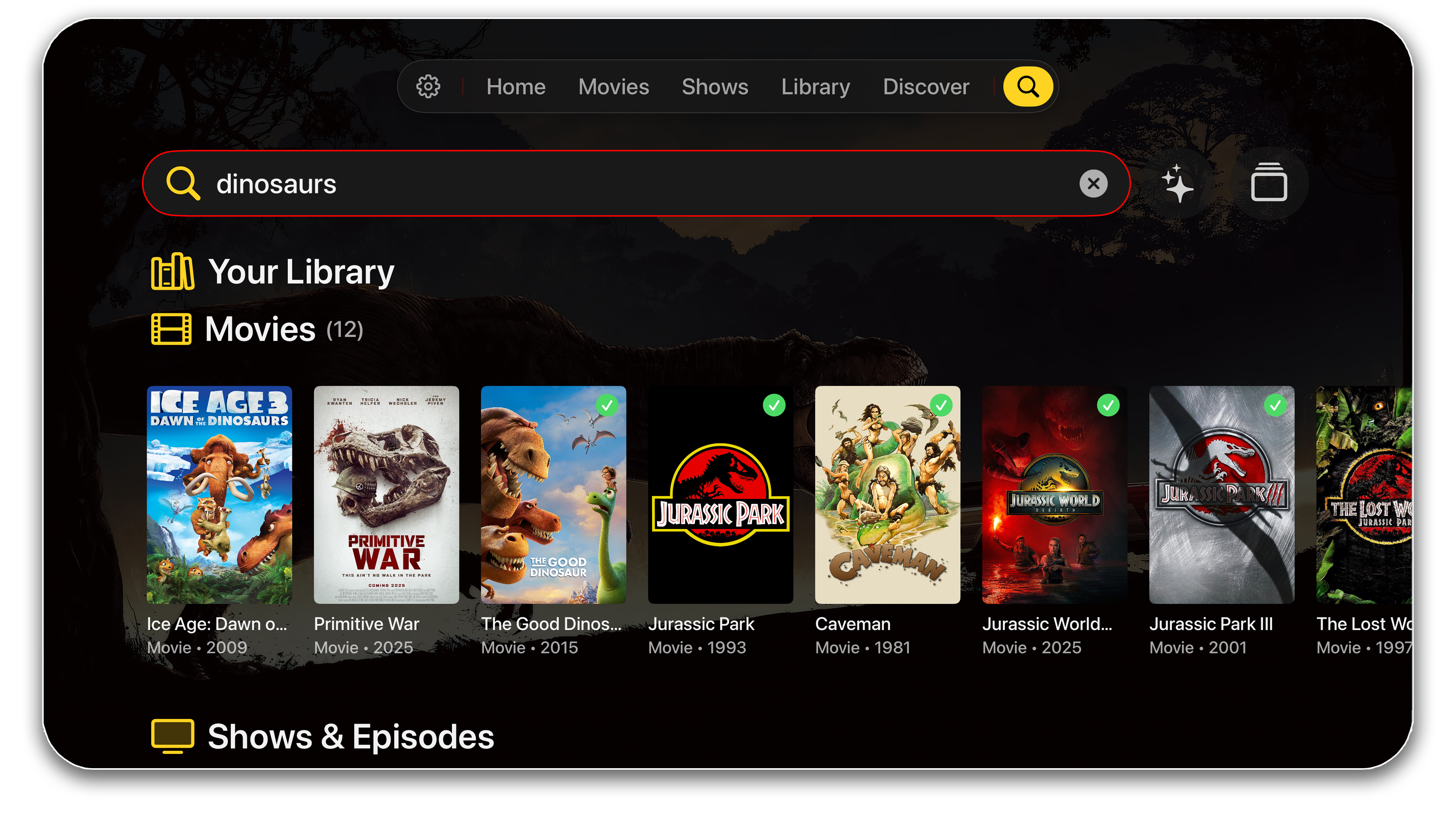The image size is (1456, 819).
Task: Open the Shows & Episodes section heading
Action: (x=350, y=736)
